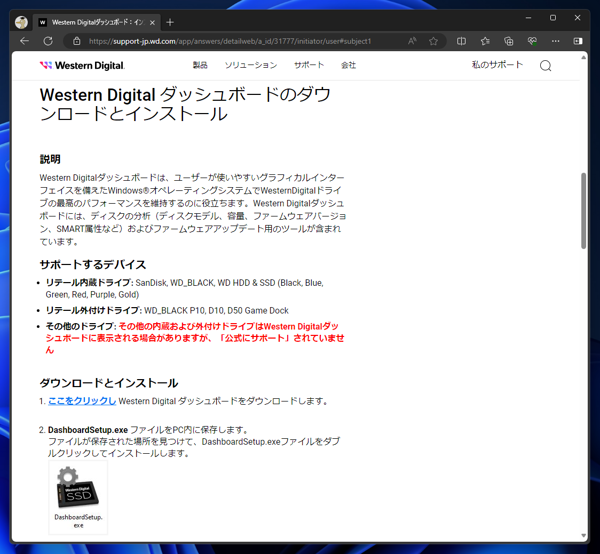600x554 pixels.
Task: Click the ここをクリックし download link
Action: pyautogui.click(x=82, y=401)
